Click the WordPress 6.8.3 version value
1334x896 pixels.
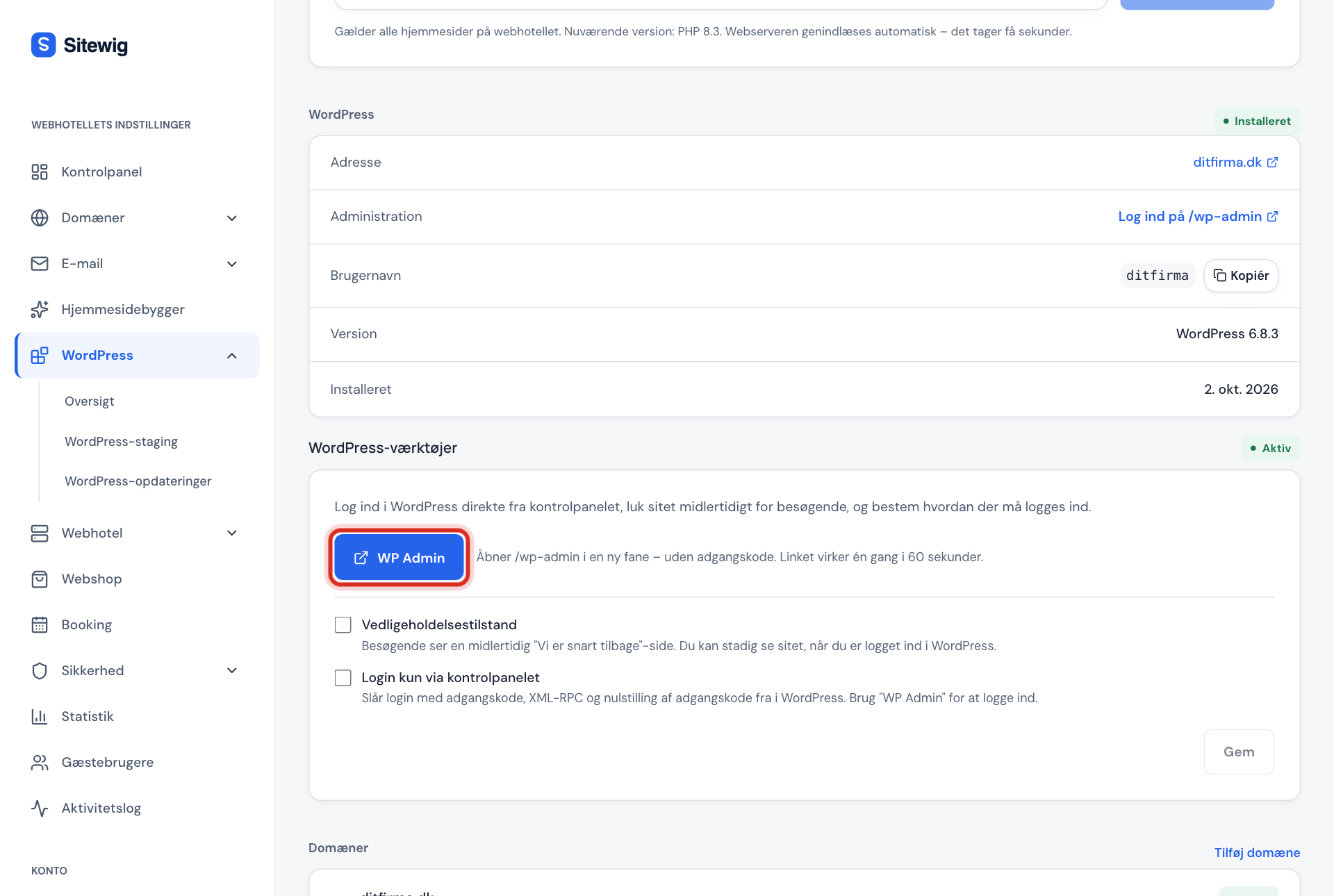[1227, 333]
